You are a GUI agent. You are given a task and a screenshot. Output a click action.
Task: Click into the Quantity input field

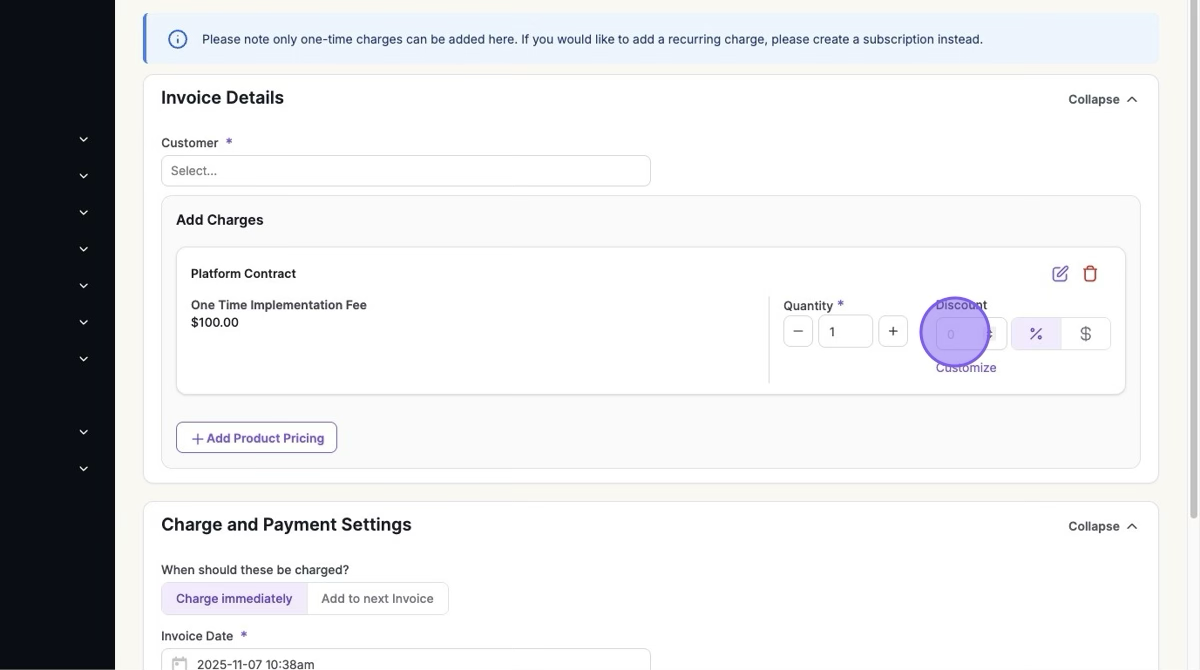pyautogui.click(x=844, y=332)
